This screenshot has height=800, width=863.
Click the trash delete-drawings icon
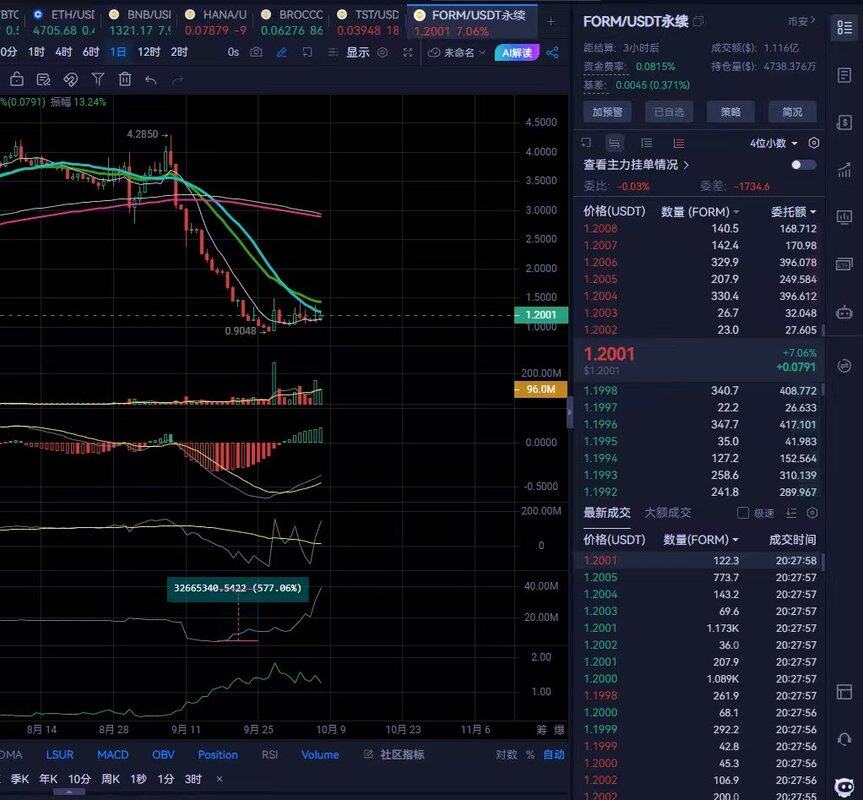pyautogui.click(x=125, y=79)
